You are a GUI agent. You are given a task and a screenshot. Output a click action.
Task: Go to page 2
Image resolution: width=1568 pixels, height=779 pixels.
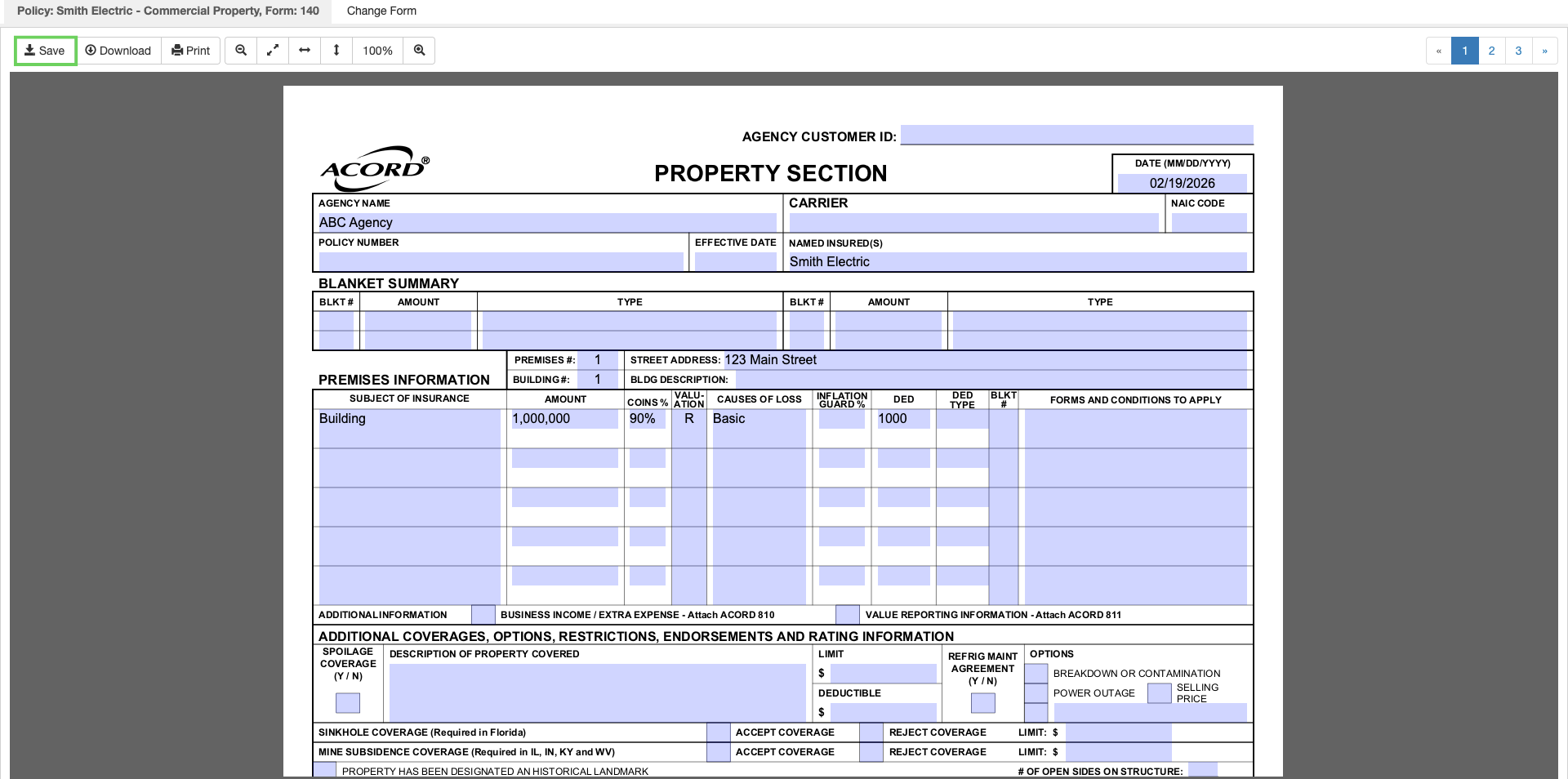pyautogui.click(x=1491, y=51)
